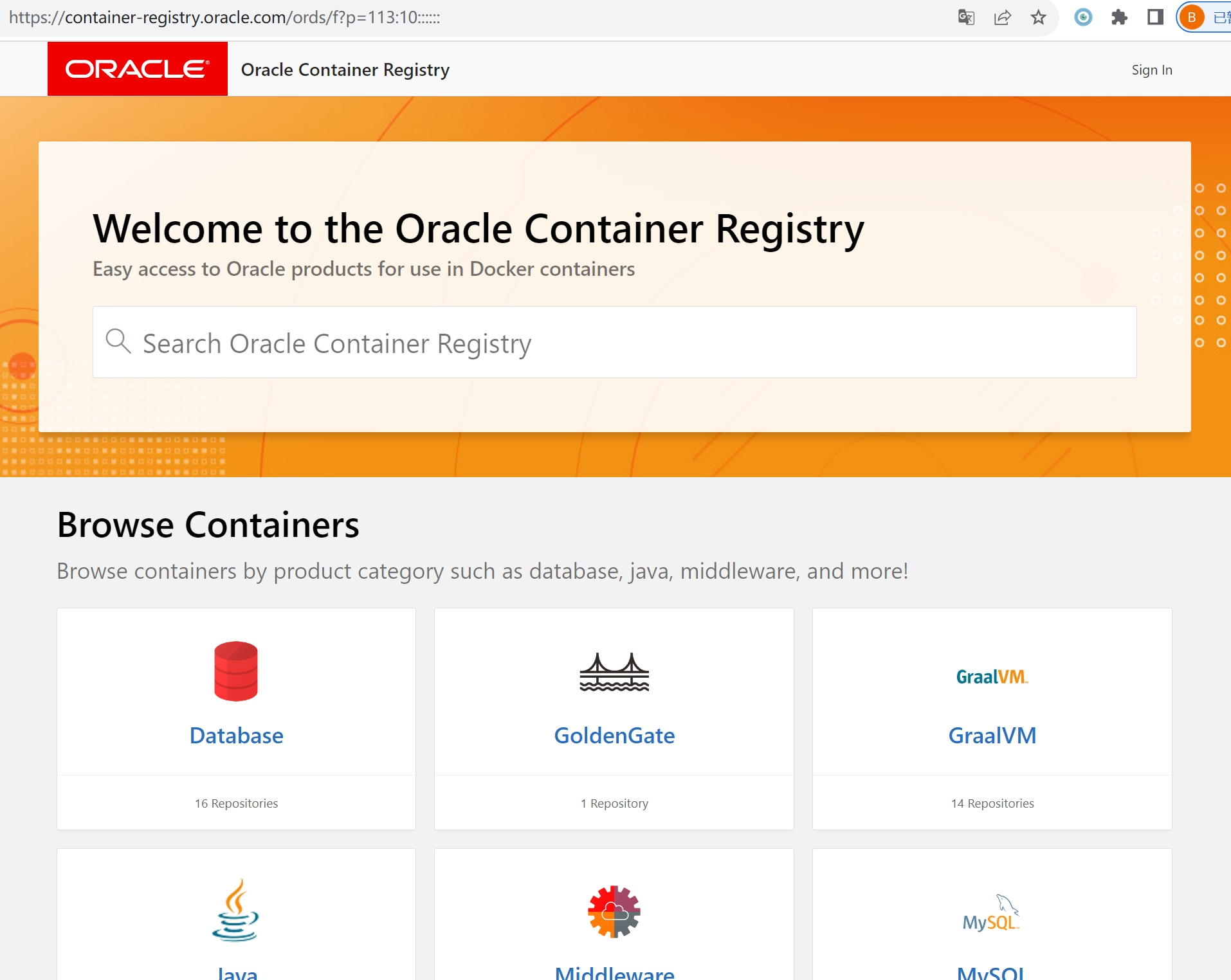Click the eye-shaped extension icon
Image resolution: width=1231 pixels, height=980 pixels.
[x=1083, y=17]
